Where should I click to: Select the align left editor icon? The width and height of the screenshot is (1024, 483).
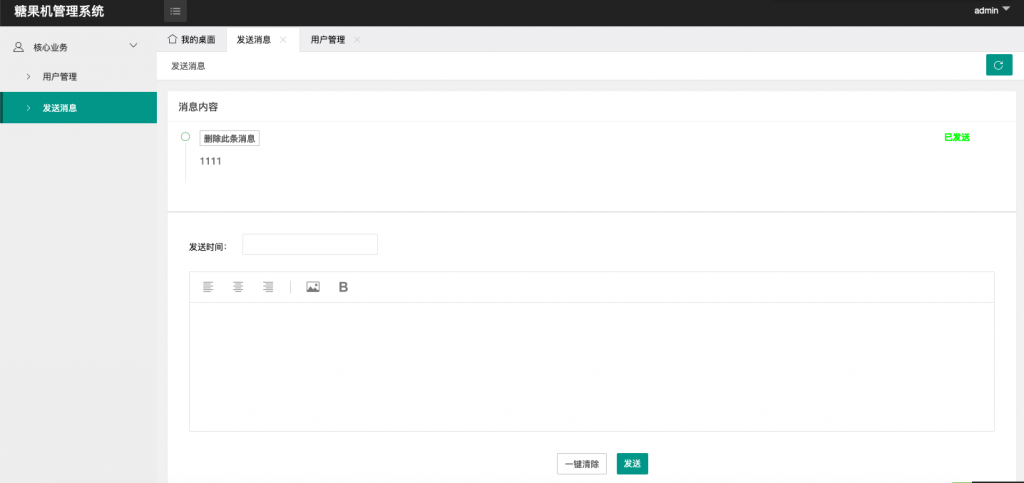tap(208, 287)
